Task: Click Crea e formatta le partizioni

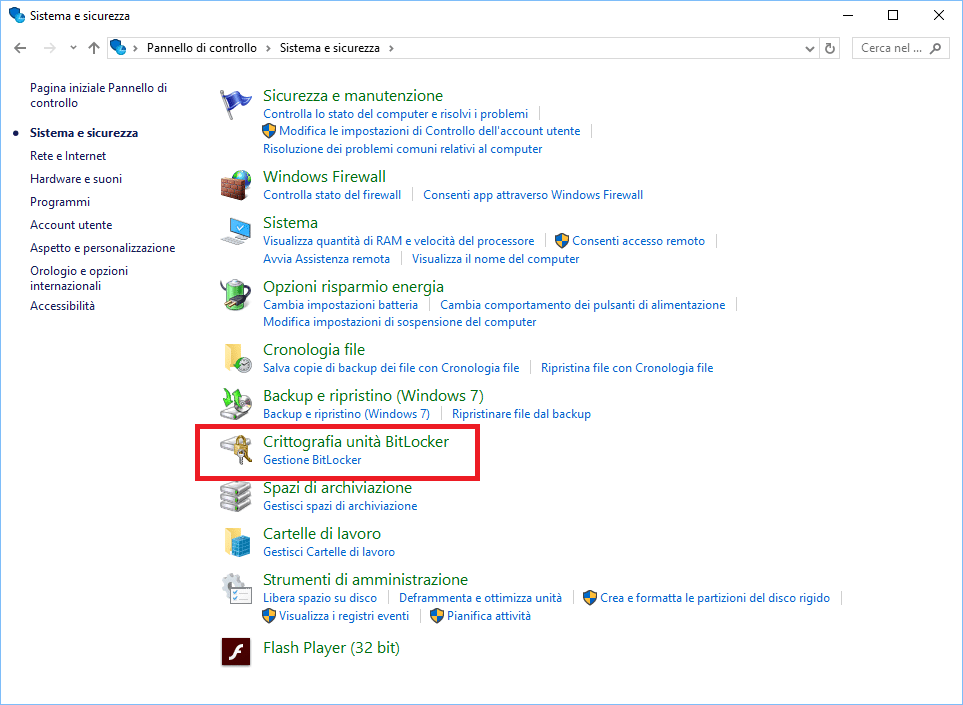Action: coord(715,598)
